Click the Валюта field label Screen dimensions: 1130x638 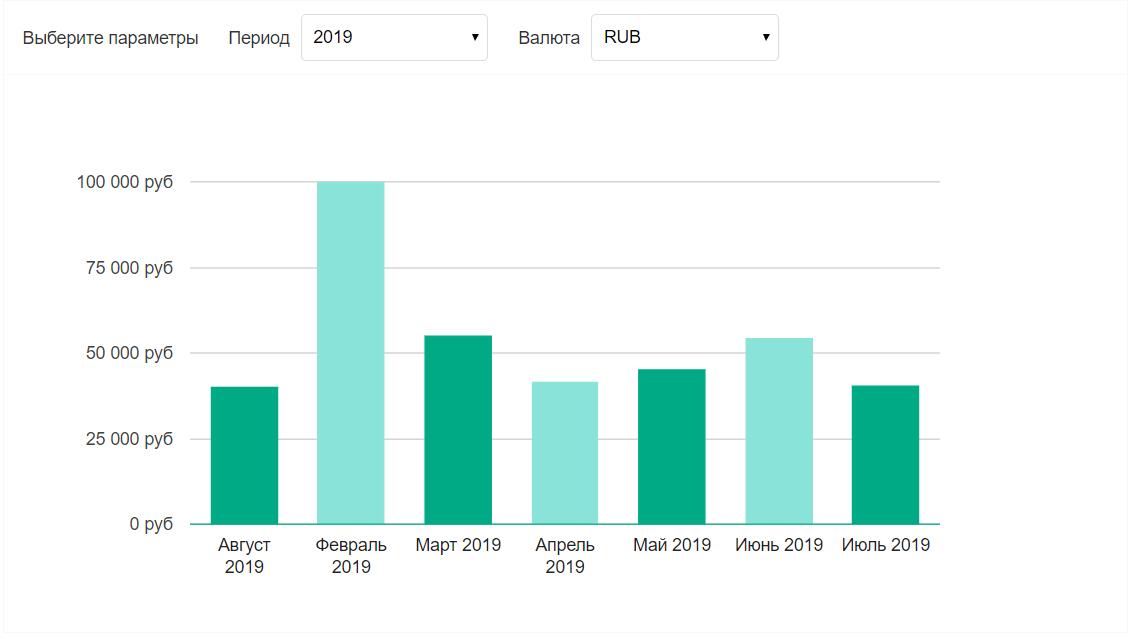pyautogui.click(x=549, y=38)
